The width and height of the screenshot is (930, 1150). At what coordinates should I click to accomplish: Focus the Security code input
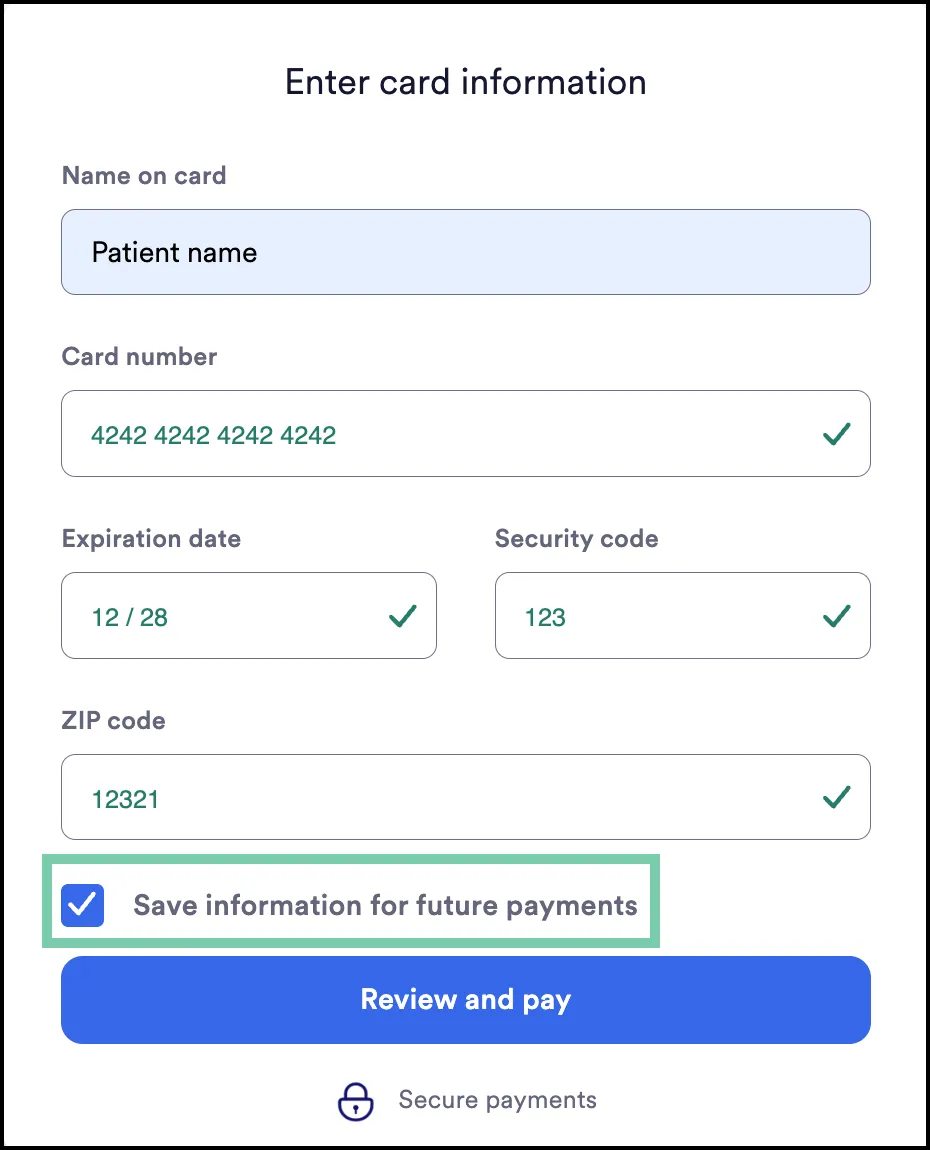click(650, 616)
